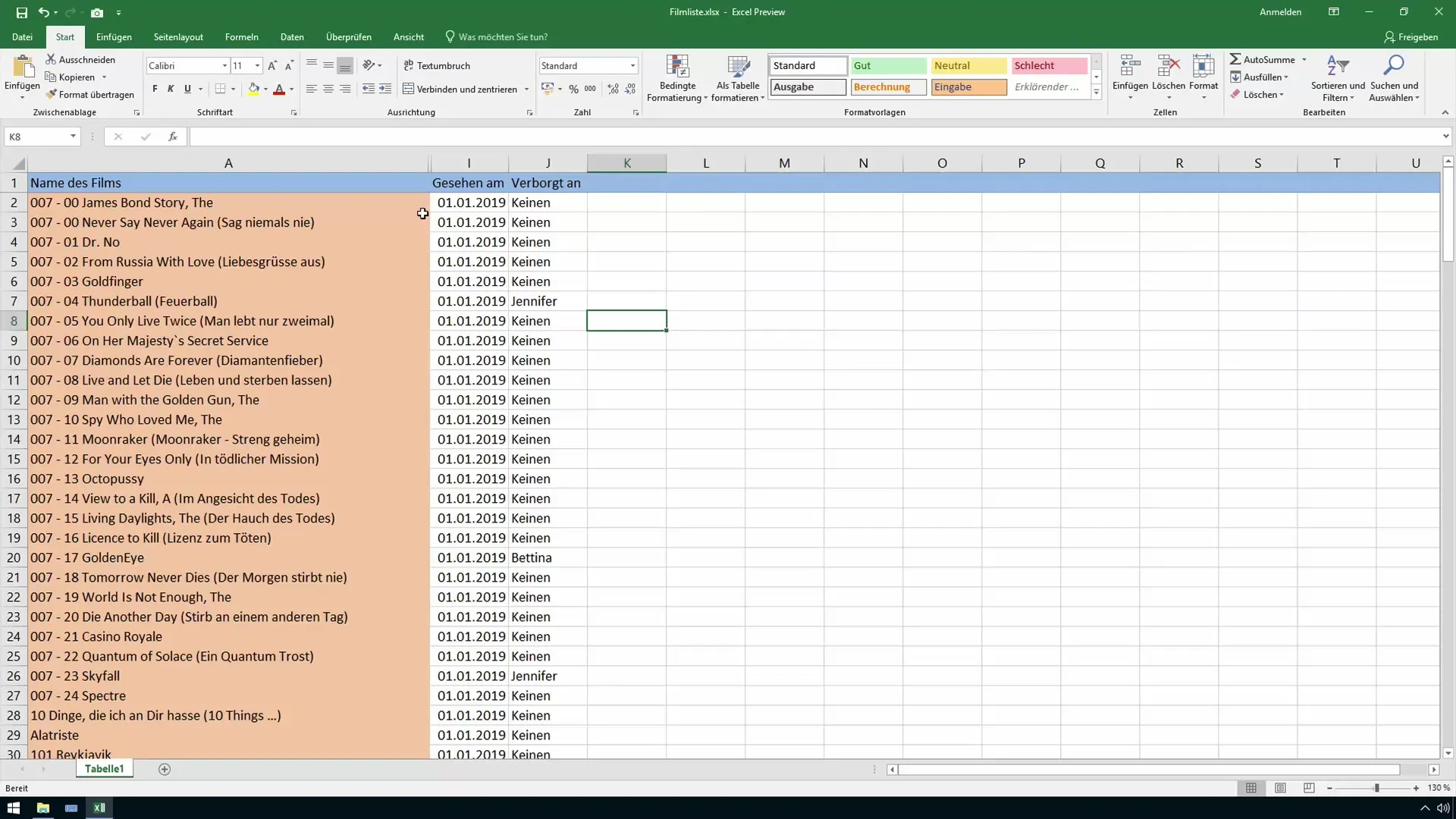Click Ausschneiden scissors icon
Viewport: 1456px width, 819px height.
click(51, 59)
